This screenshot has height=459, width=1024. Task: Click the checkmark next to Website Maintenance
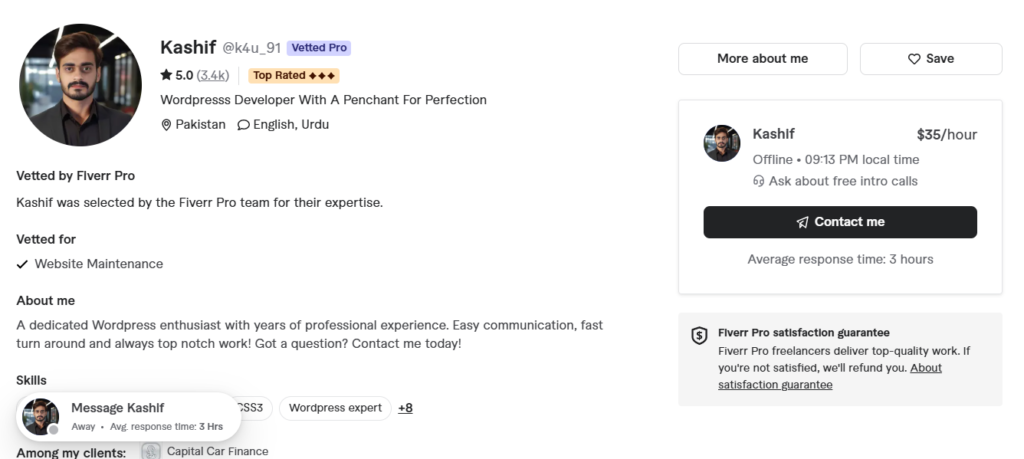tap(22, 264)
